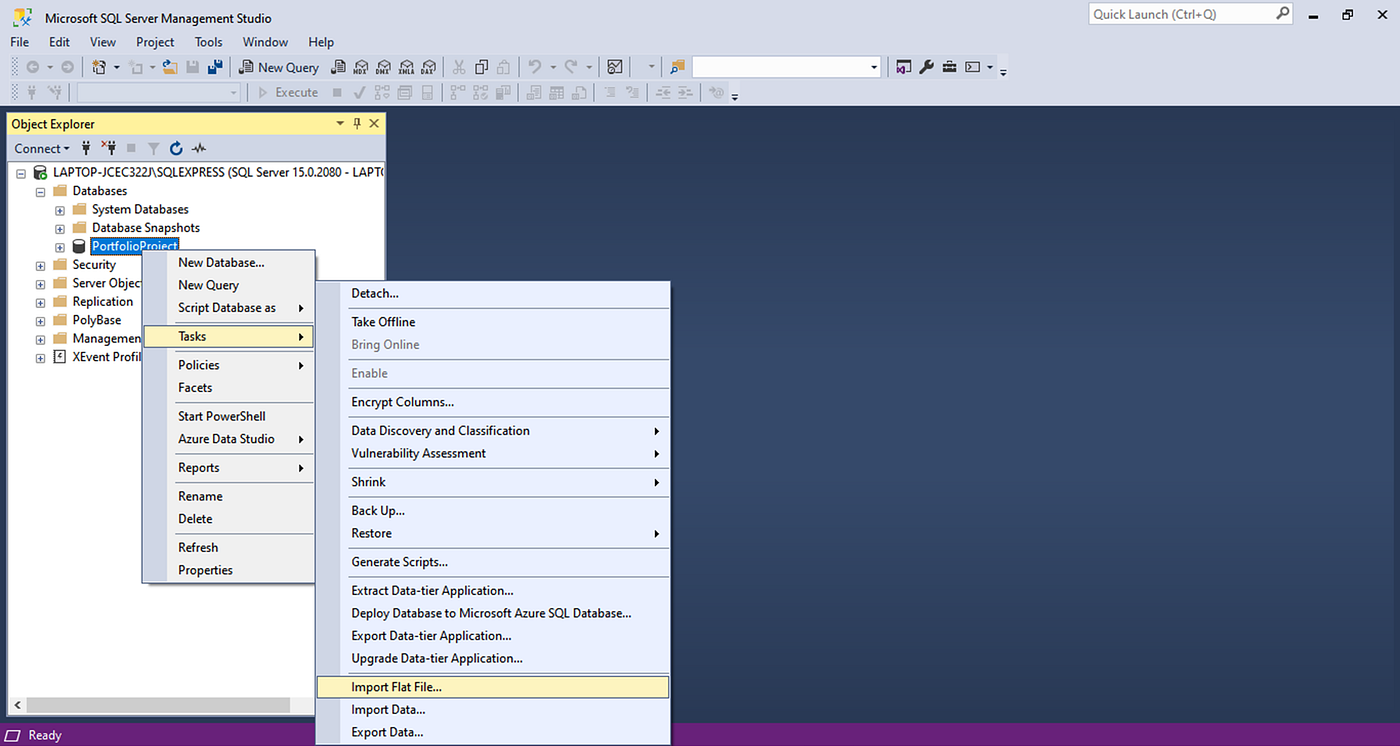Unpin the Object Explorer panel

click(x=356, y=123)
